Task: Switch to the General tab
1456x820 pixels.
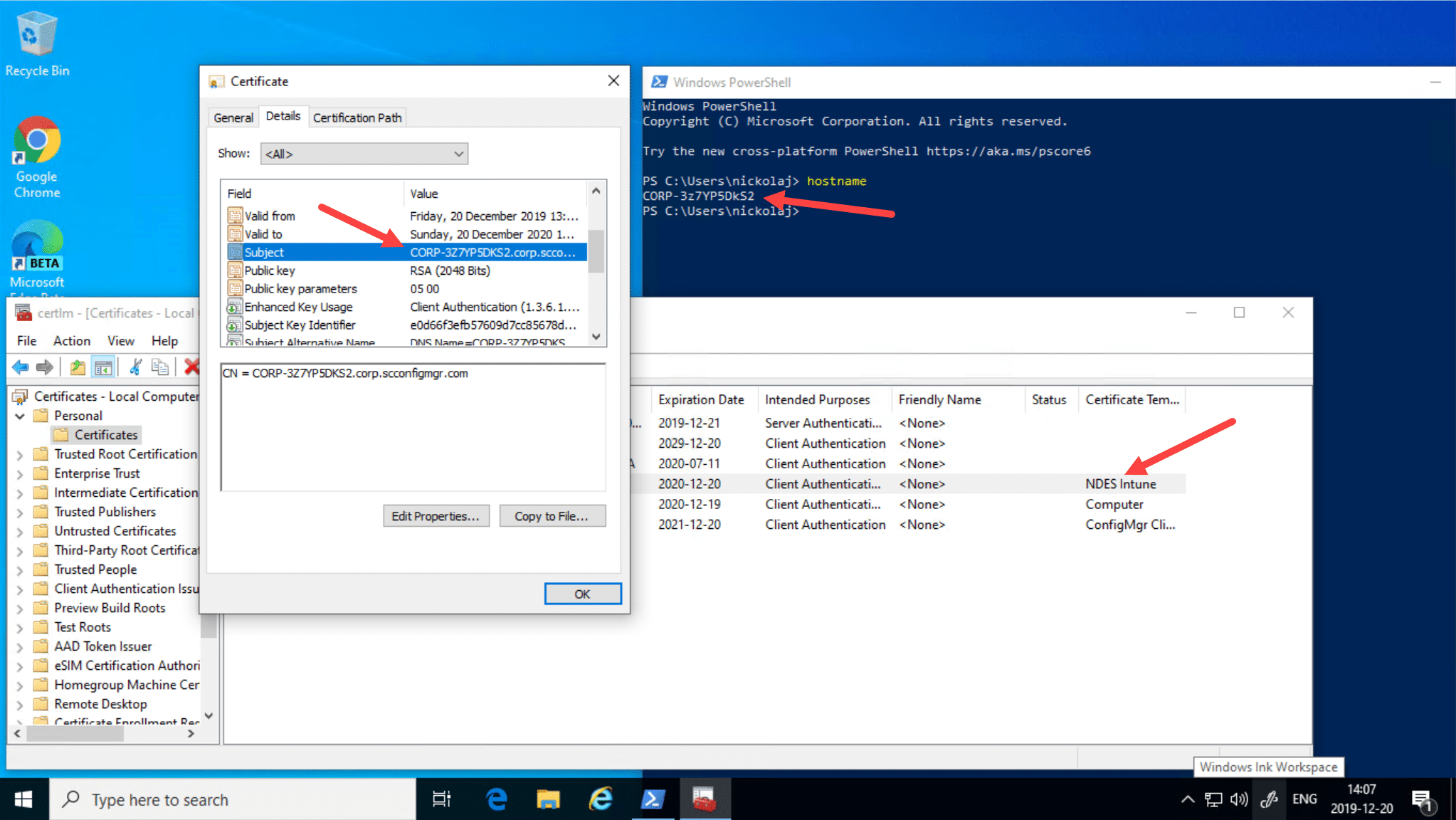Action: 233,117
